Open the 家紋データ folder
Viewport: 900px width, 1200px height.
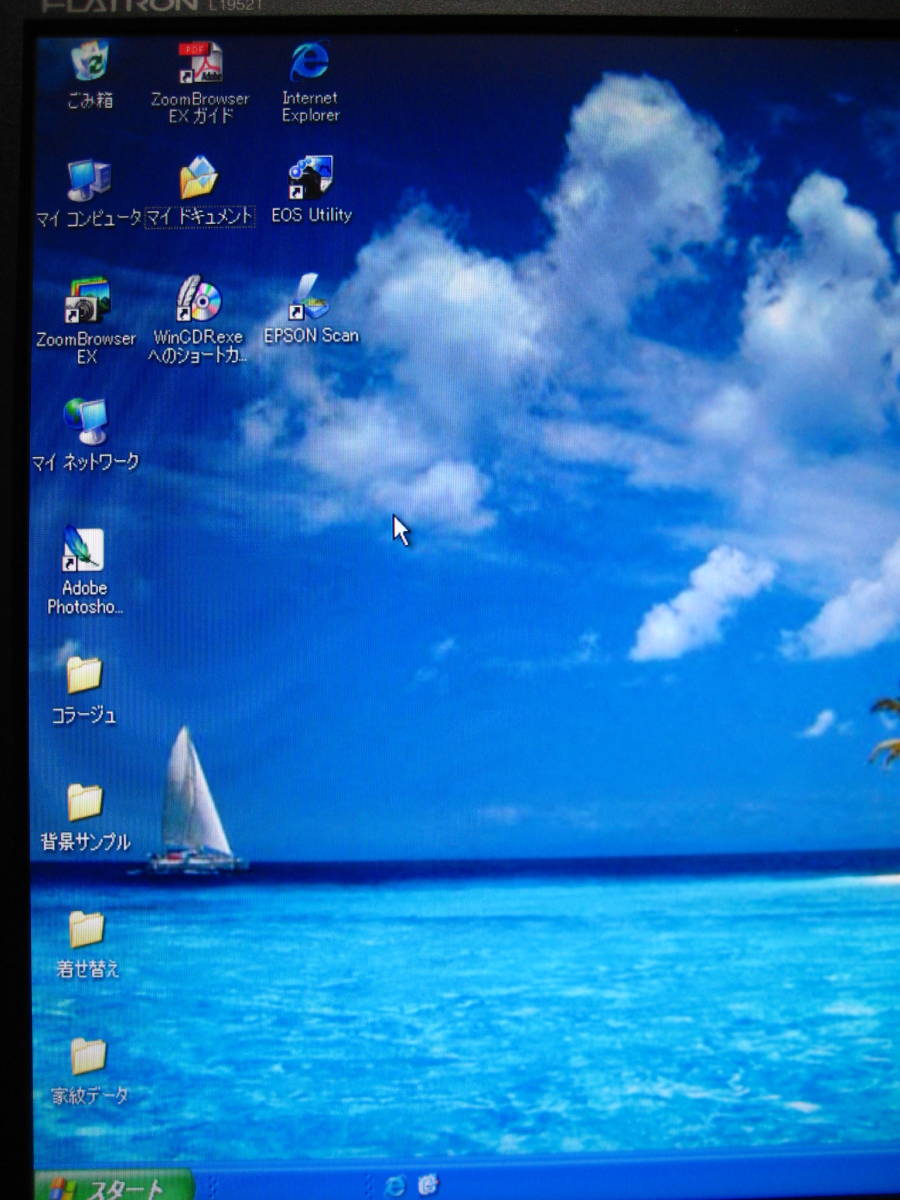89,1057
